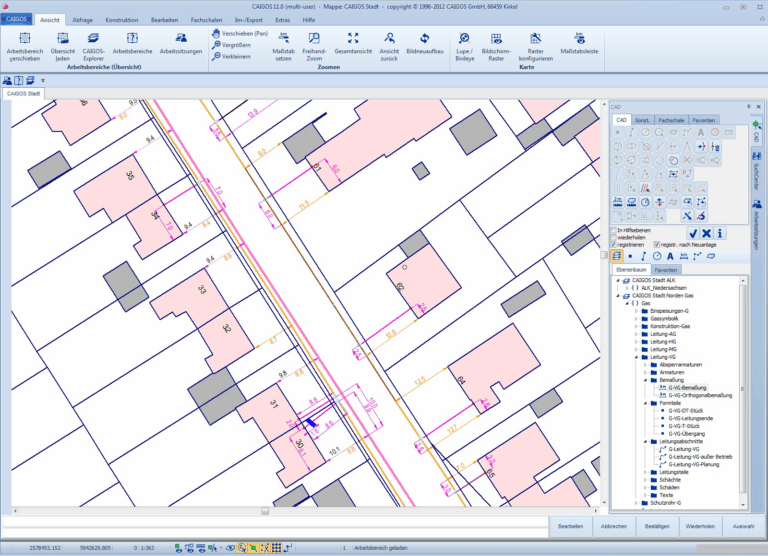
Task: Click the text 'A' tool in CAD palette
Action: tap(700, 132)
